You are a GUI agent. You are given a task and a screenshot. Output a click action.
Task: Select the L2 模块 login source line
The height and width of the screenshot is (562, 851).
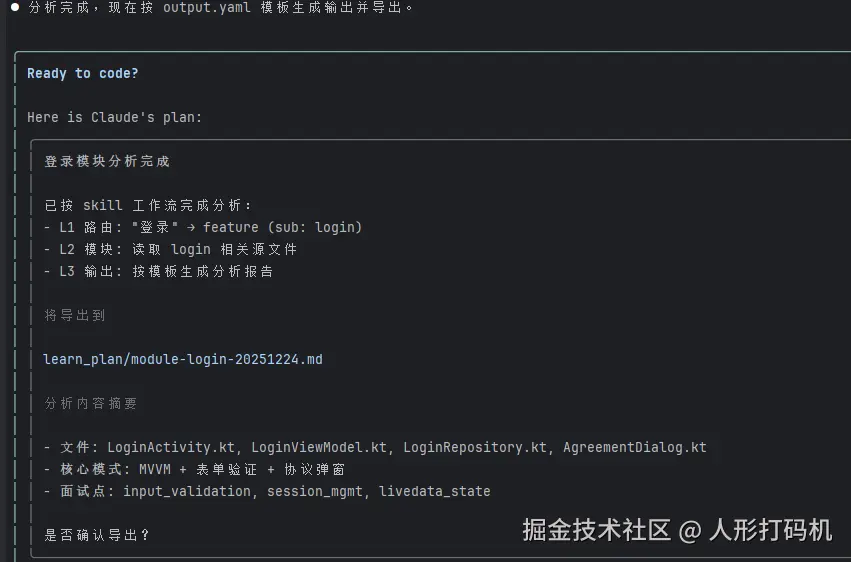click(170, 249)
